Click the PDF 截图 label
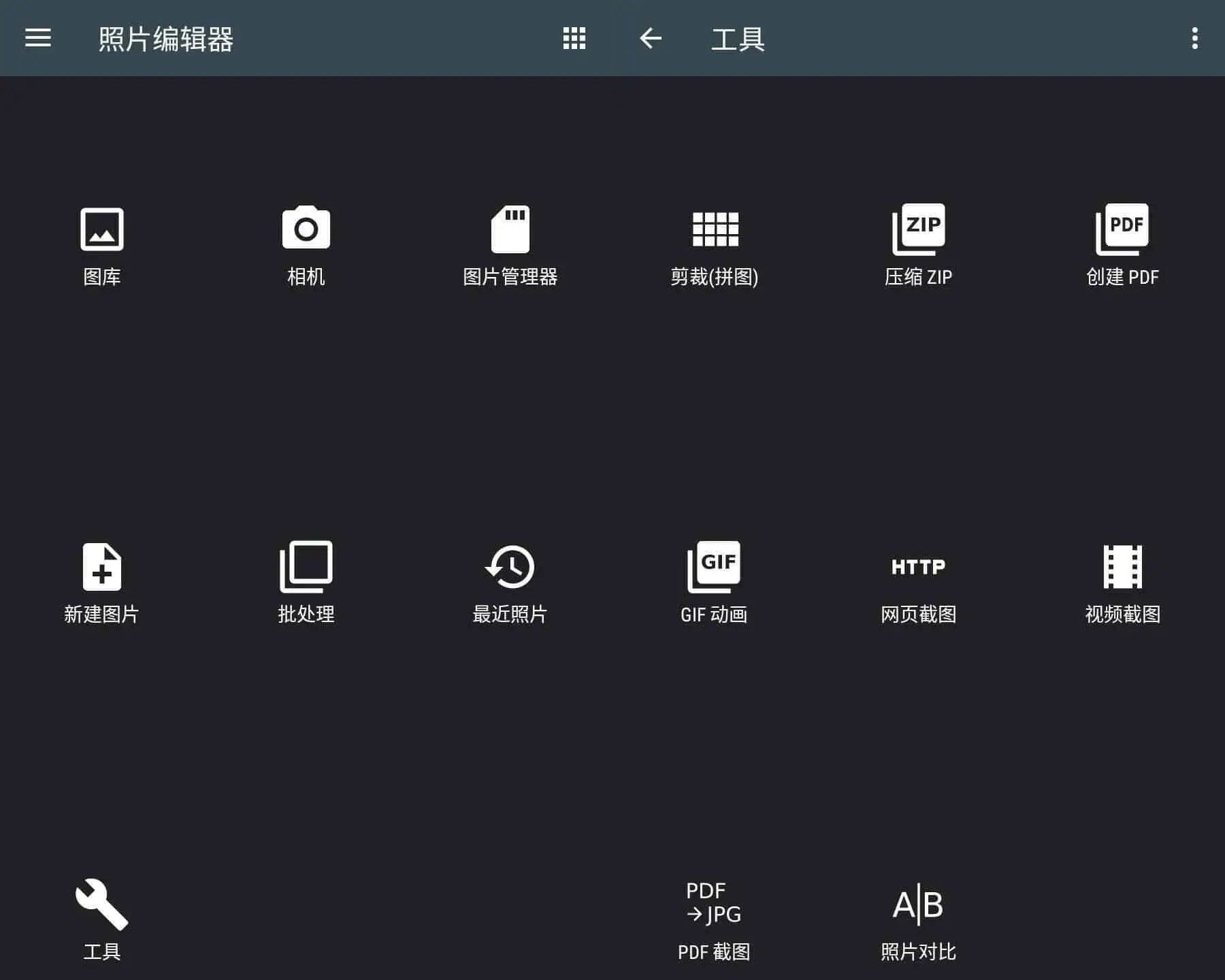Screen dimensions: 1225x980 coord(715,951)
